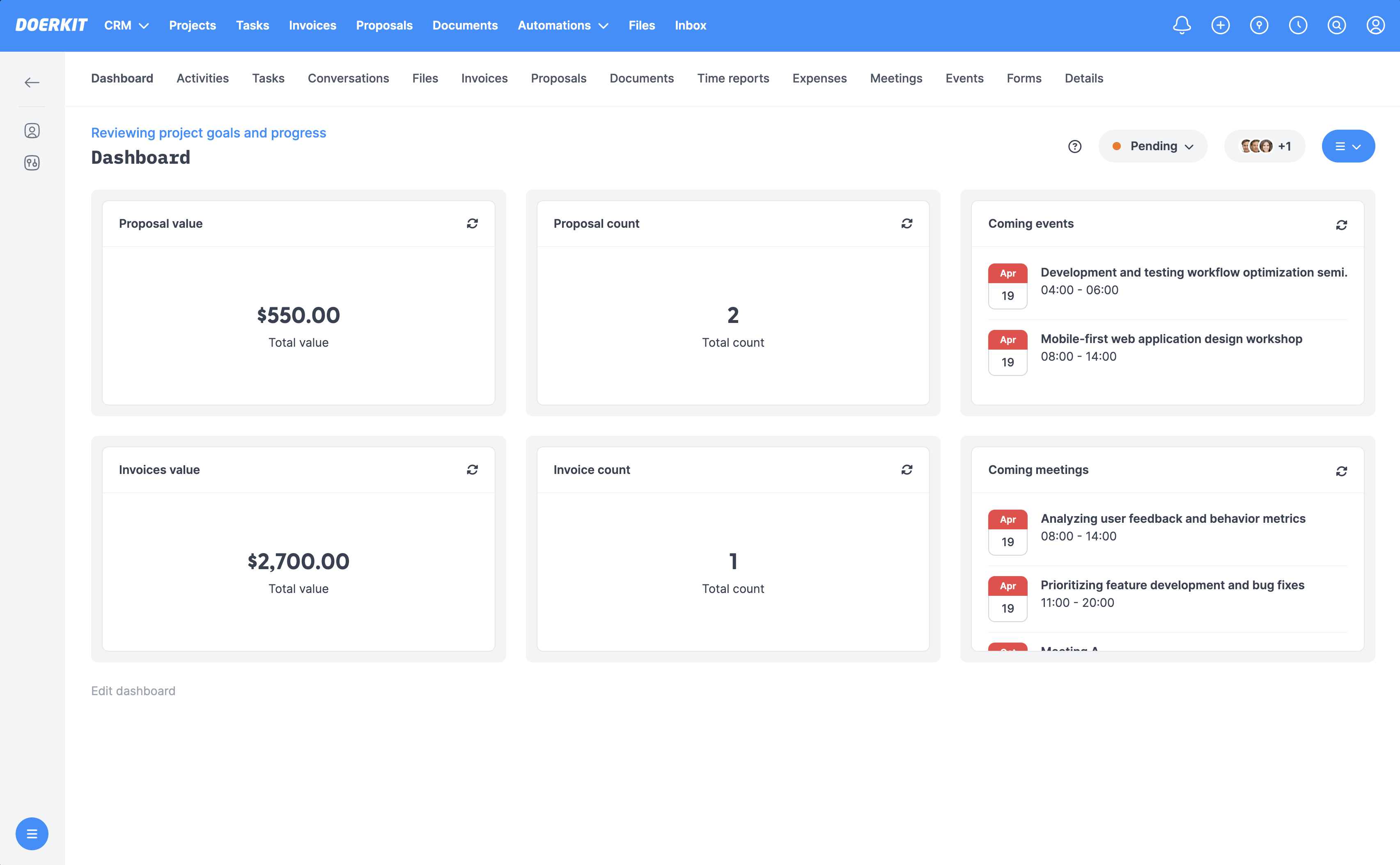Click the back arrow in the sidebar
Viewport: 1400px width, 865px height.
[32, 82]
